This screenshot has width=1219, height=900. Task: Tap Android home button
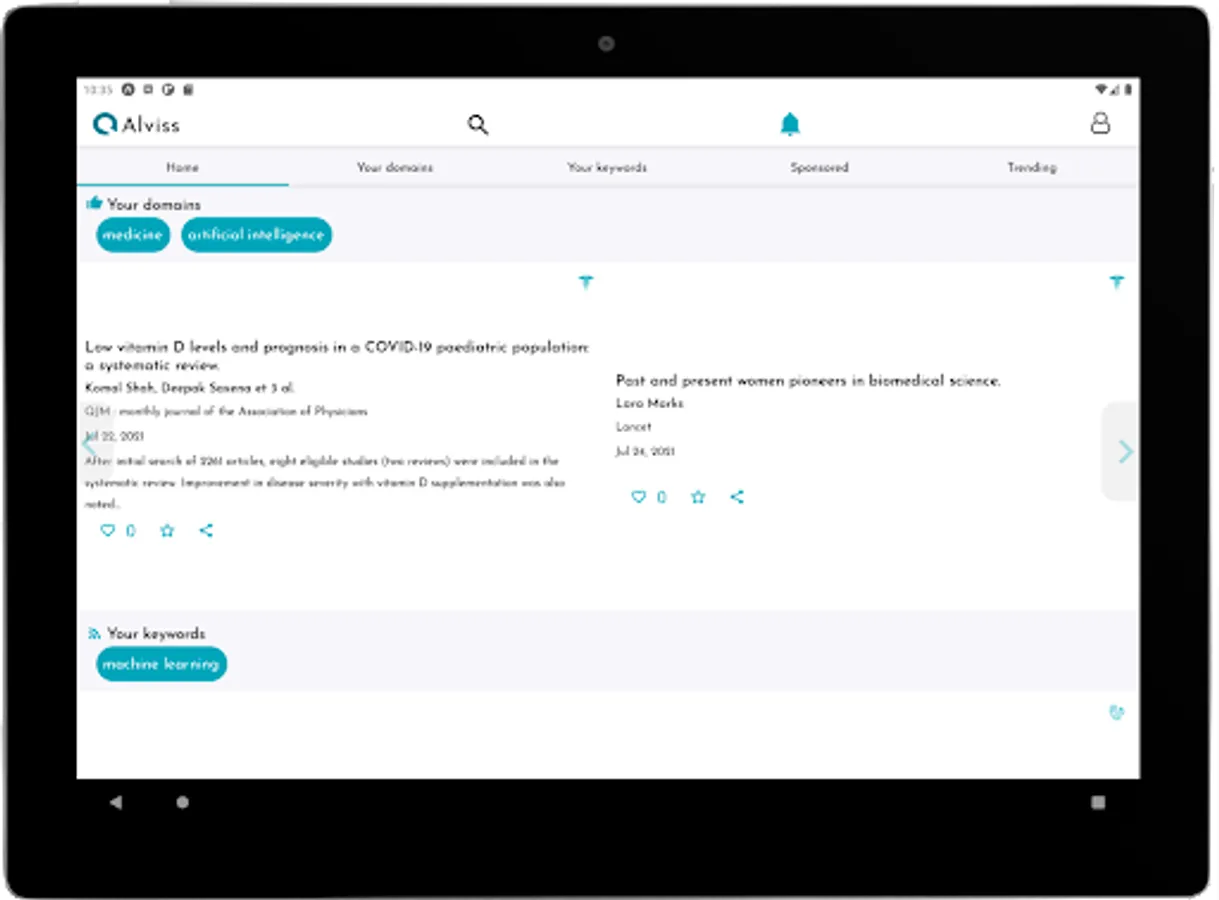[182, 802]
